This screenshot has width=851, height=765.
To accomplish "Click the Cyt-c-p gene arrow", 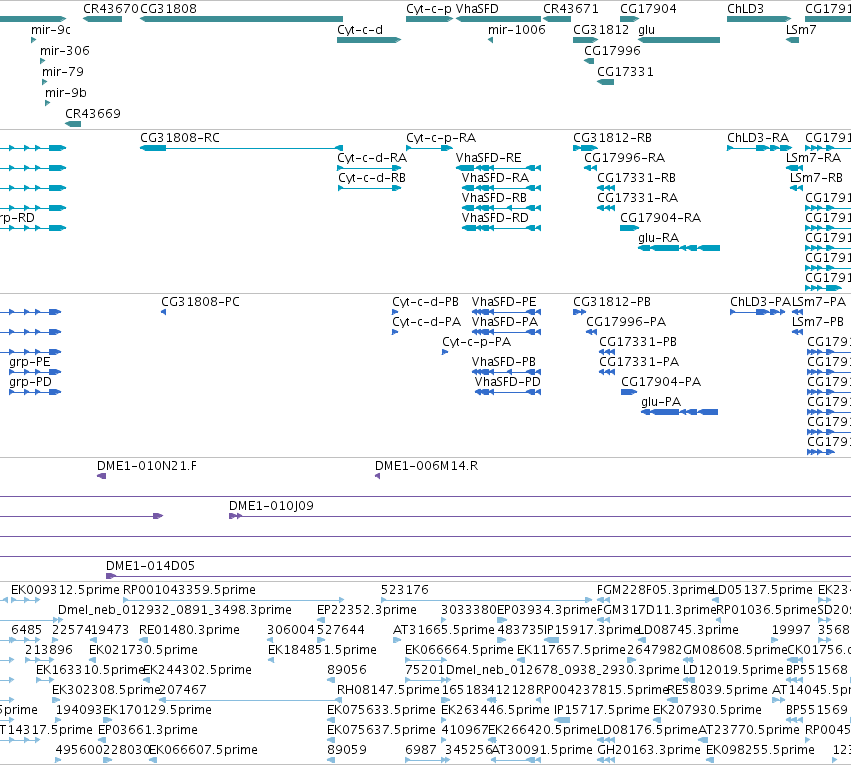I will pos(429,19).
